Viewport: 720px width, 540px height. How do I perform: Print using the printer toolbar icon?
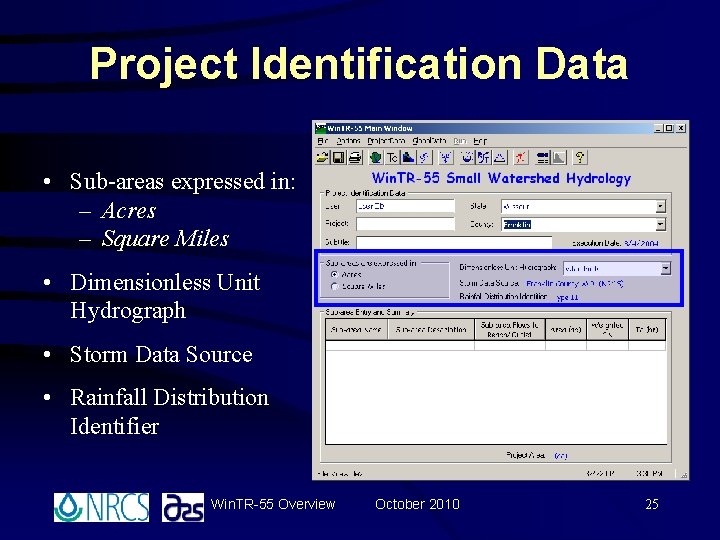click(x=354, y=158)
